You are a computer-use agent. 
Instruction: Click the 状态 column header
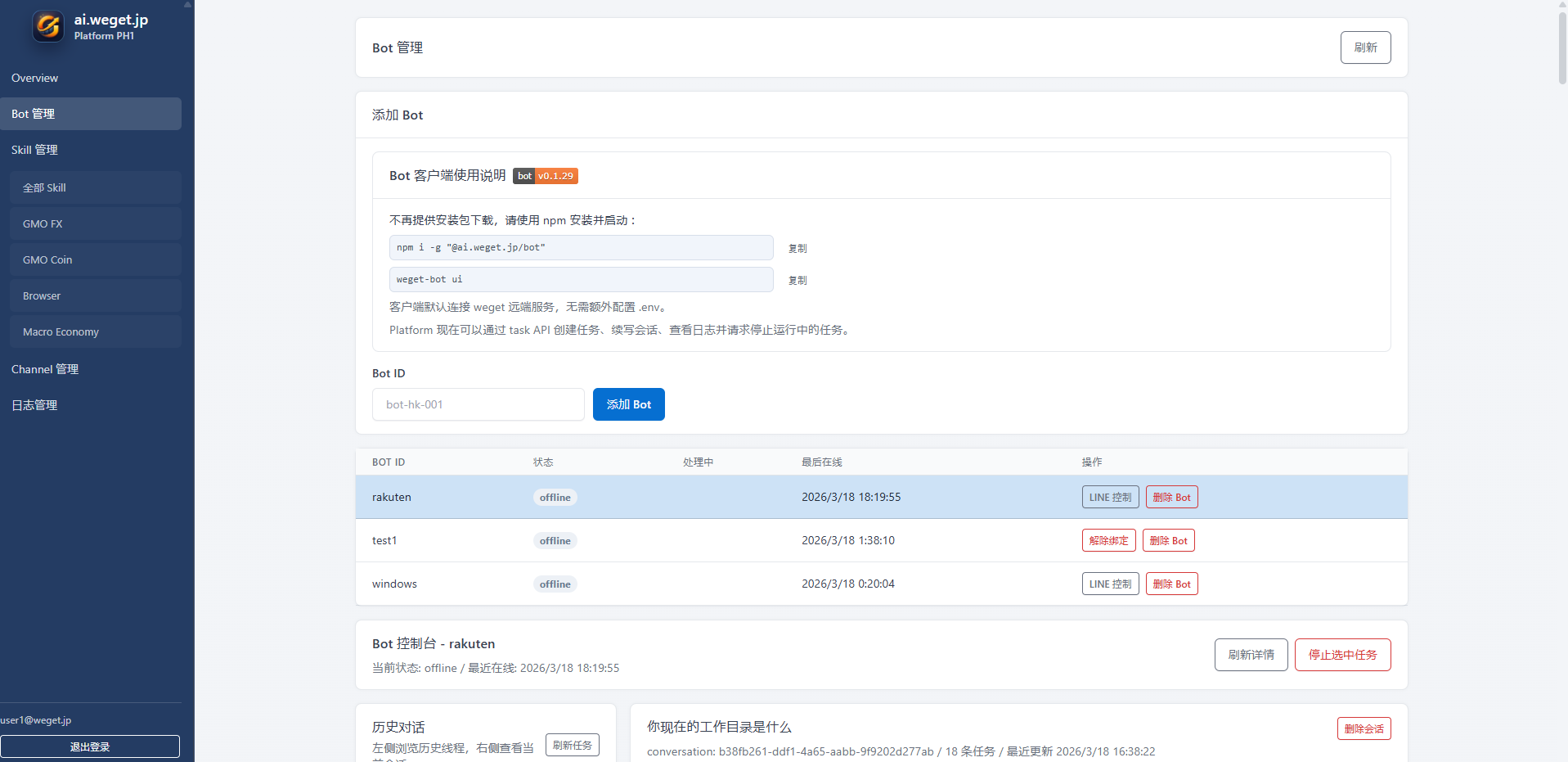pyautogui.click(x=543, y=462)
